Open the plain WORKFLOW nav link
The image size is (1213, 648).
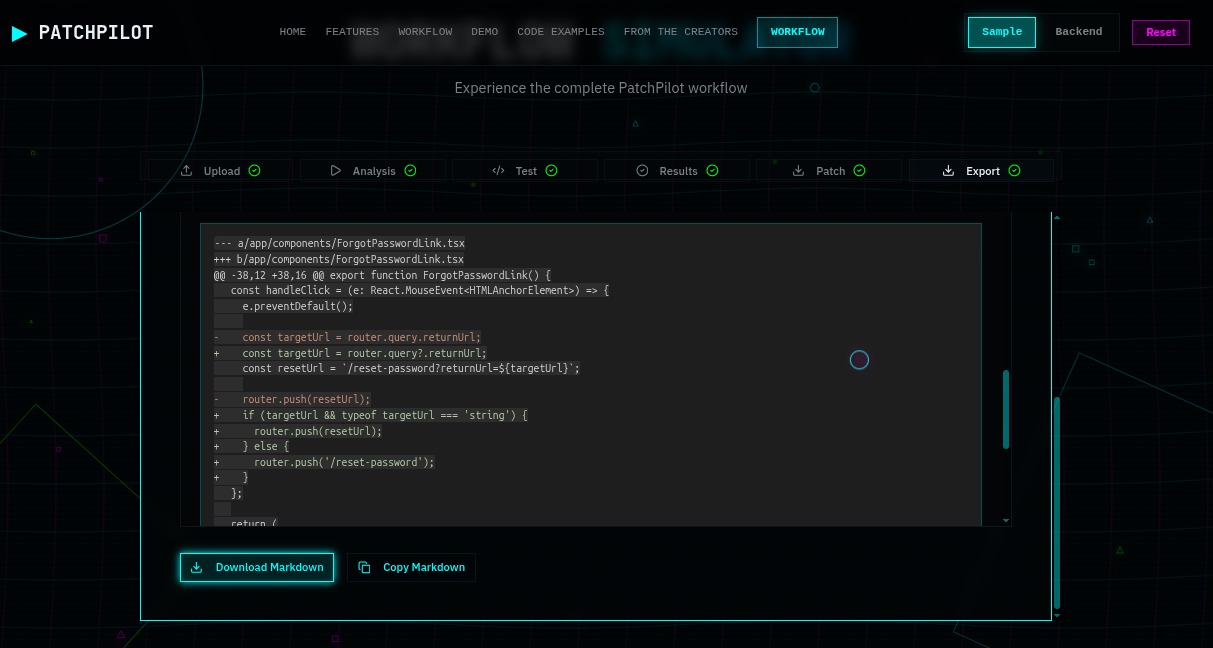pos(425,32)
